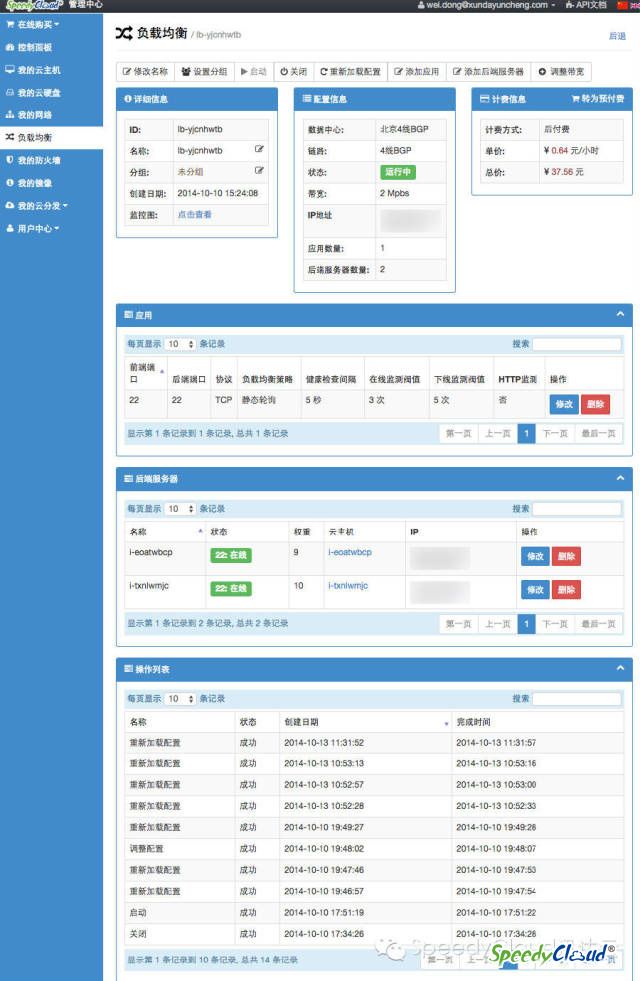
Task: Click 删除 for server i-eoatwbcp
Action: (566, 556)
